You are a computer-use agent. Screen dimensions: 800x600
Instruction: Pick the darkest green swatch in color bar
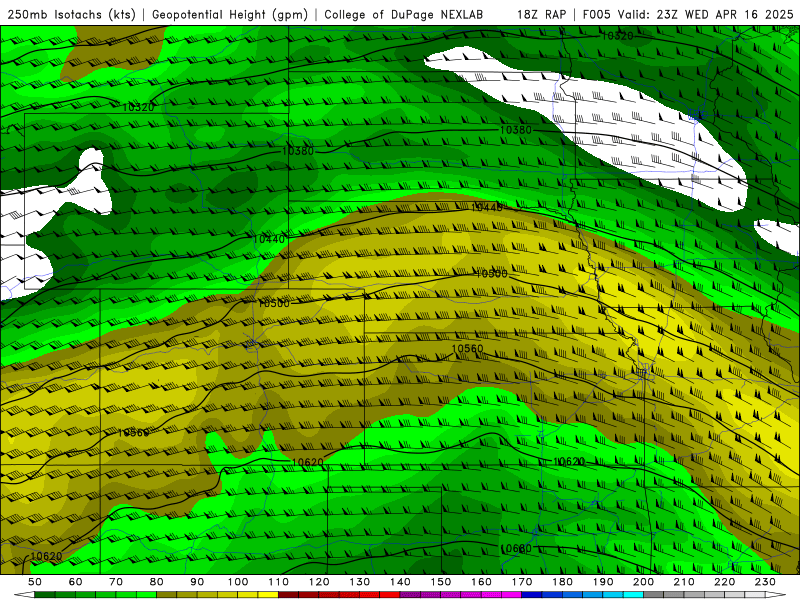[x=45, y=594]
